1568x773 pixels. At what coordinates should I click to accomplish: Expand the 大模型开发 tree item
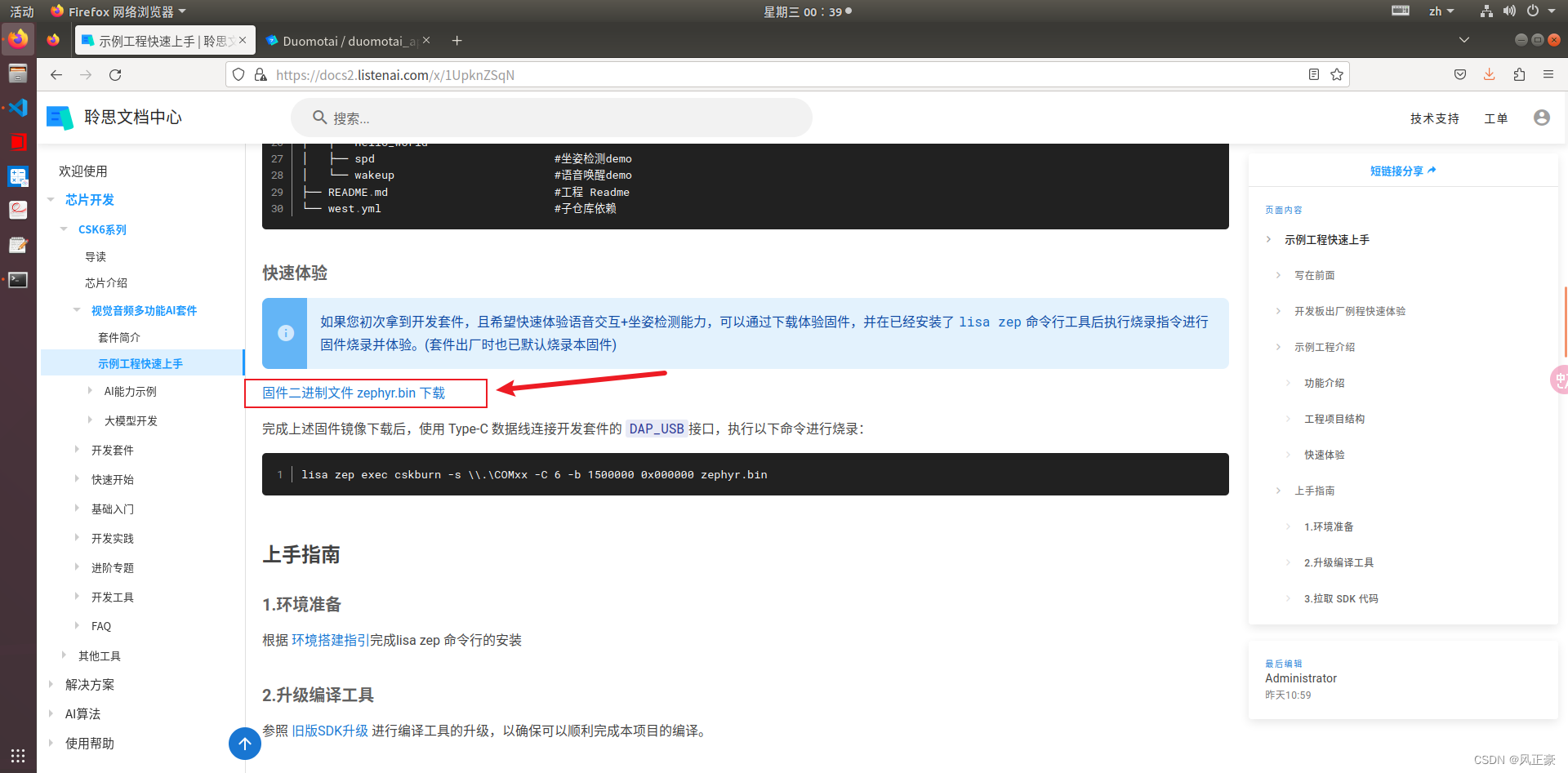(x=91, y=420)
